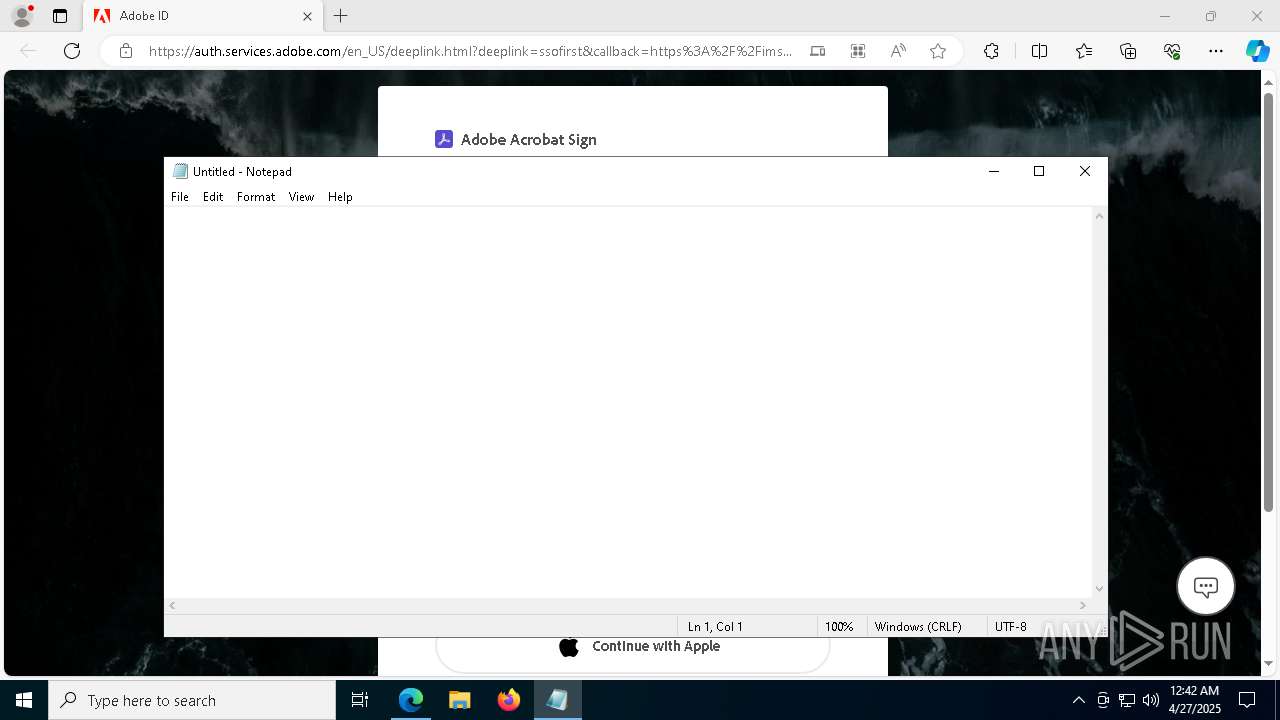Click the Edge address bar URL
Image resolution: width=1280 pixels, height=720 pixels.
(470, 51)
